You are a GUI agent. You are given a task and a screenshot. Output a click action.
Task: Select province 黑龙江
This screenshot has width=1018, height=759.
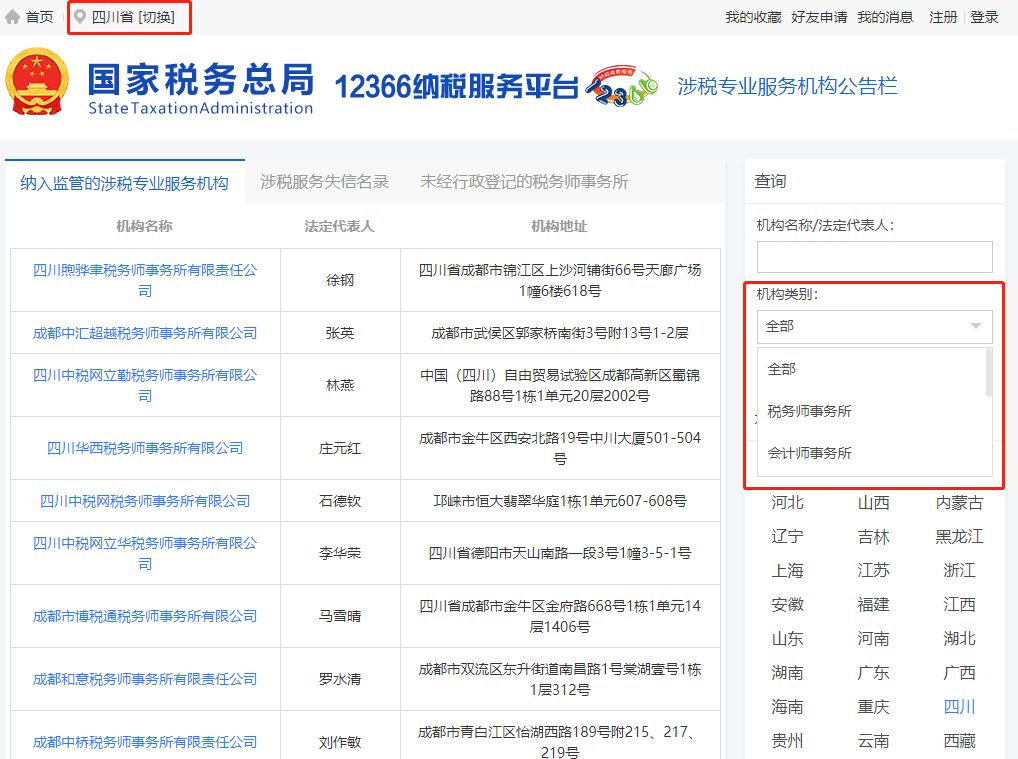click(x=960, y=536)
